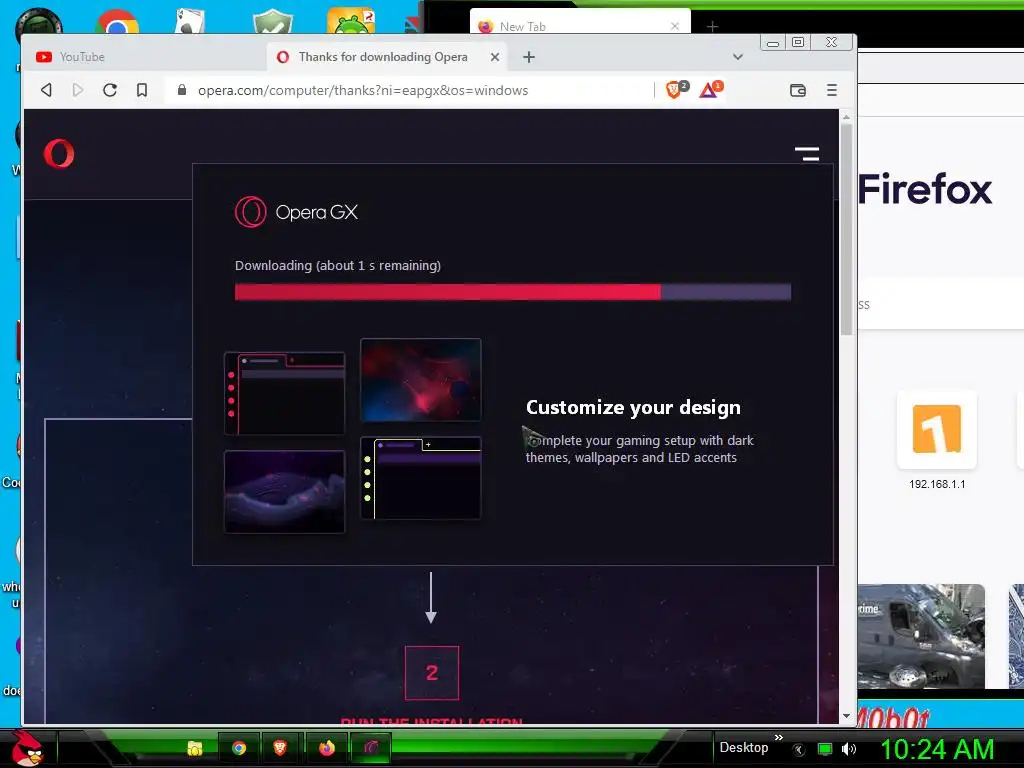Open the solitaire cards desktop shortcut
The height and width of the screenshot is (768, 1024).
tap(190, 21)
